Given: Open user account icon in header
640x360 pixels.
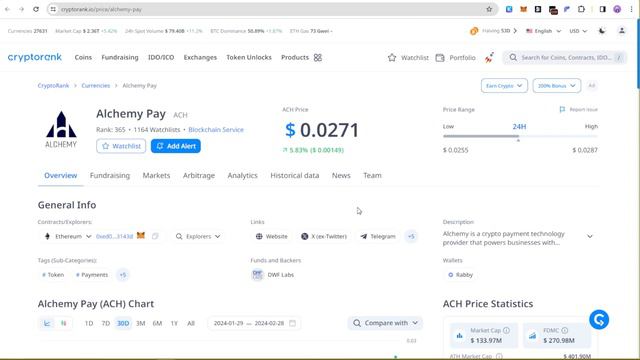Looking at the screenshot, I should pyautogui.click(x=622, y=31).
